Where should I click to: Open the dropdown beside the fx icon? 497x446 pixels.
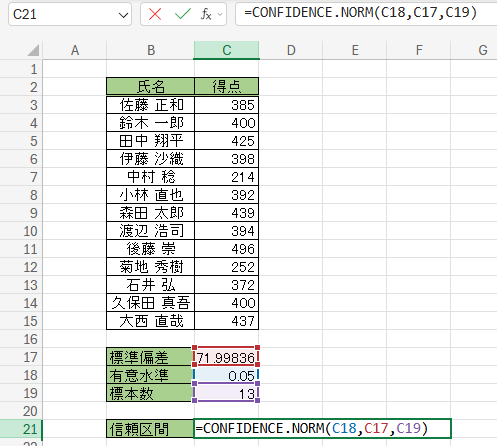[220, 14]
